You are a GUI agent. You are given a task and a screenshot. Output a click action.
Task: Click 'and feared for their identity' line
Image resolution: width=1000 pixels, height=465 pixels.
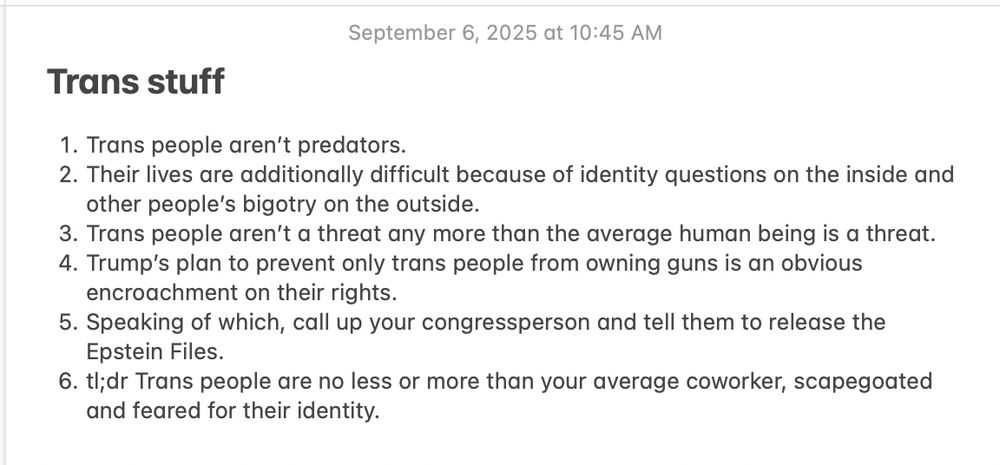(x=233, y=411)
